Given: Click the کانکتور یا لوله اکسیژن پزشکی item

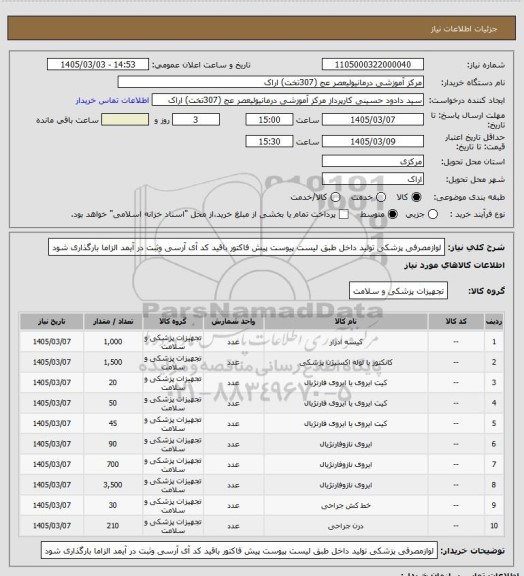Looking at the screenshot, I should coord(345,363).
